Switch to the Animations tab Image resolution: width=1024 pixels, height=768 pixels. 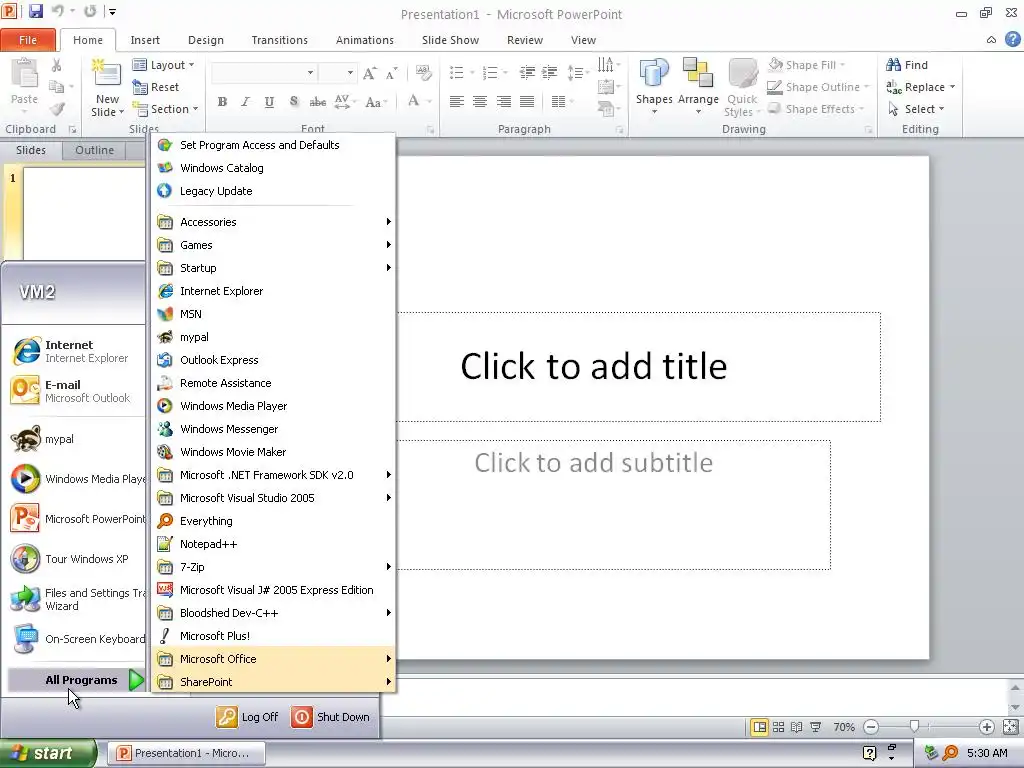[x=364, y=40]
